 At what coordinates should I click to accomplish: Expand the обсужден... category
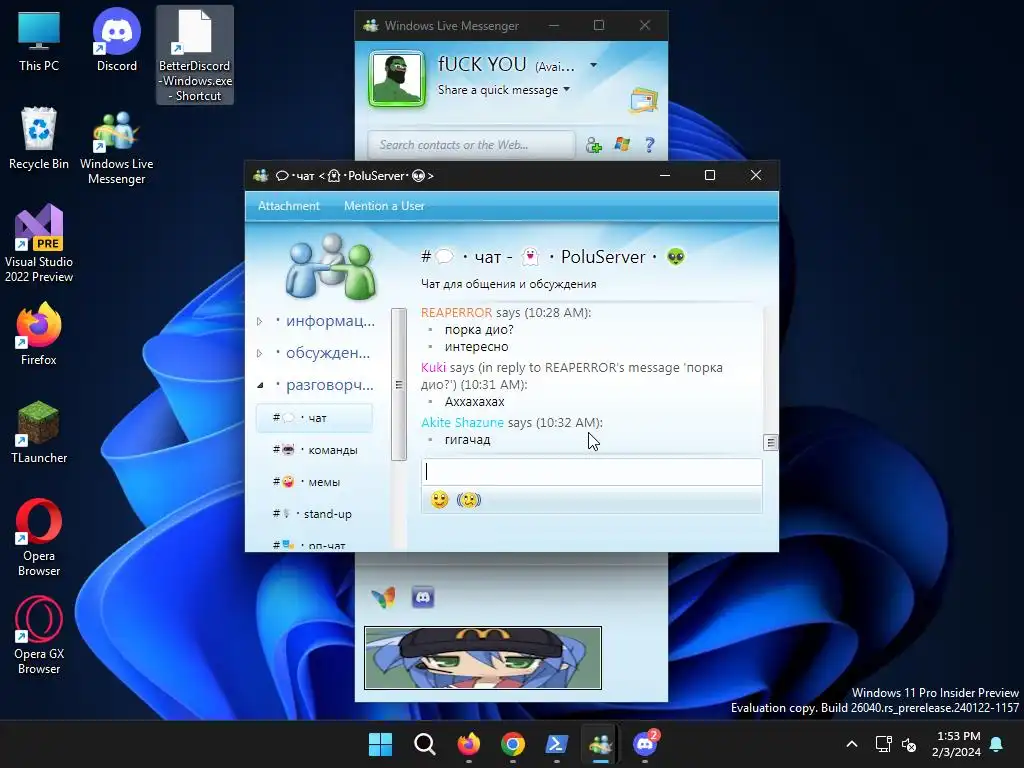(260, 353)
